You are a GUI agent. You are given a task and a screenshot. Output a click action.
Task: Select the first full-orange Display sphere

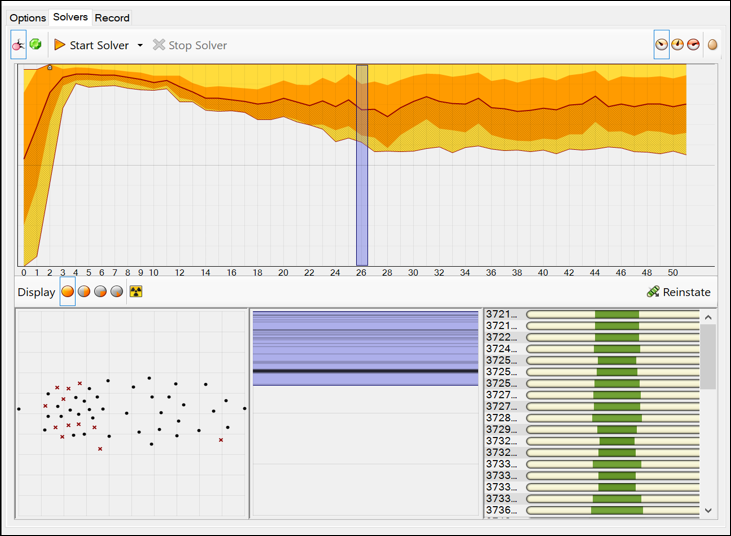(68, 292)
